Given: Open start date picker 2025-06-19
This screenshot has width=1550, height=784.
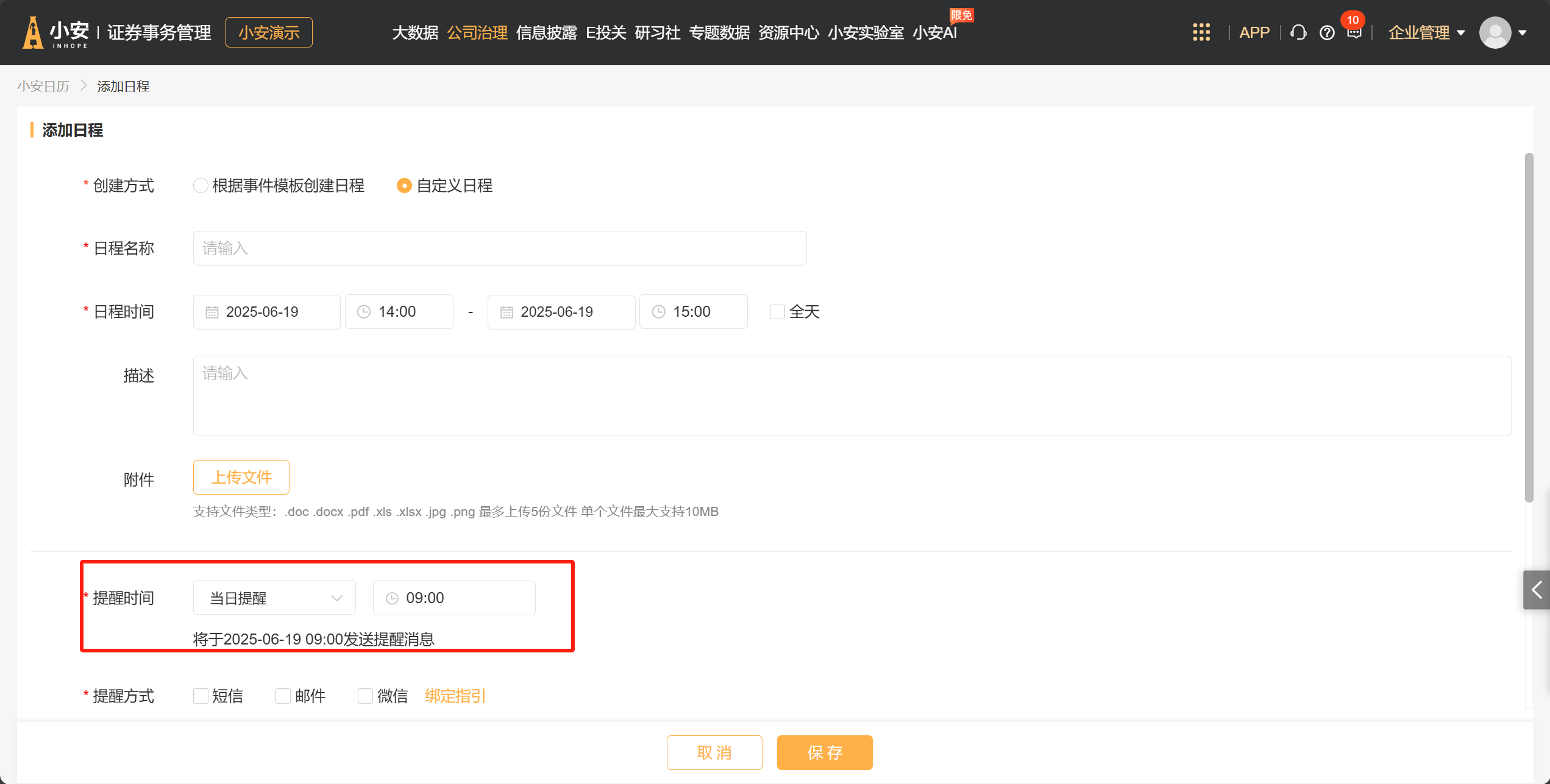Looking at the screenshot, I should click(266, 312).
